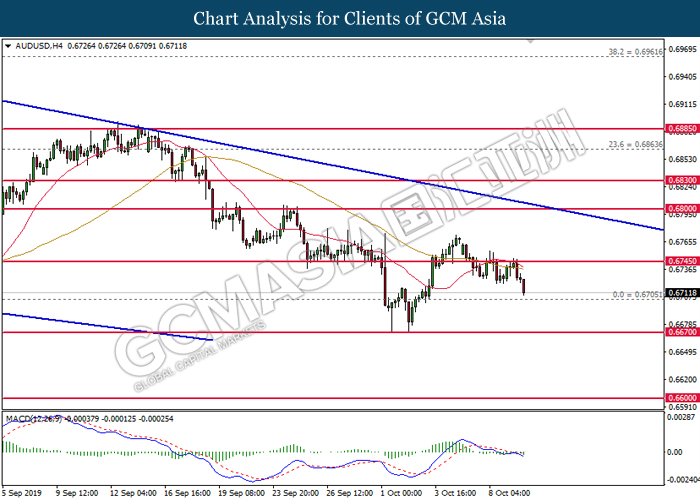Select the 0.68850 red price level tag
Screen dimensions: 700x500
[682, 129]
